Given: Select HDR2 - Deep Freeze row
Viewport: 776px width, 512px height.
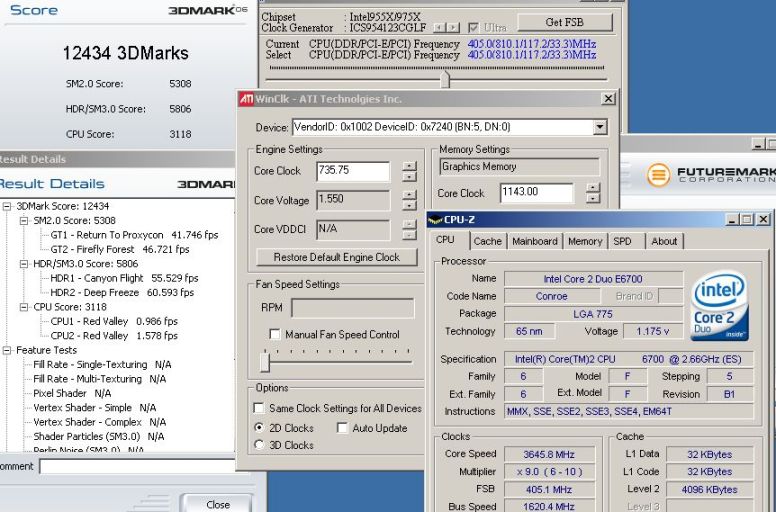Looking at the screenshot, I should pos(122,292).
